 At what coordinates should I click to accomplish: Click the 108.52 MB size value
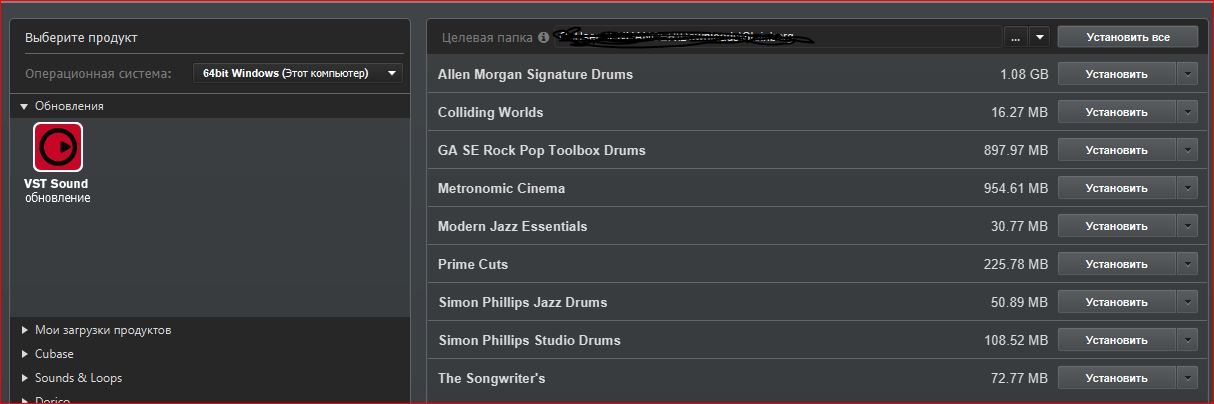point(1016,341)
